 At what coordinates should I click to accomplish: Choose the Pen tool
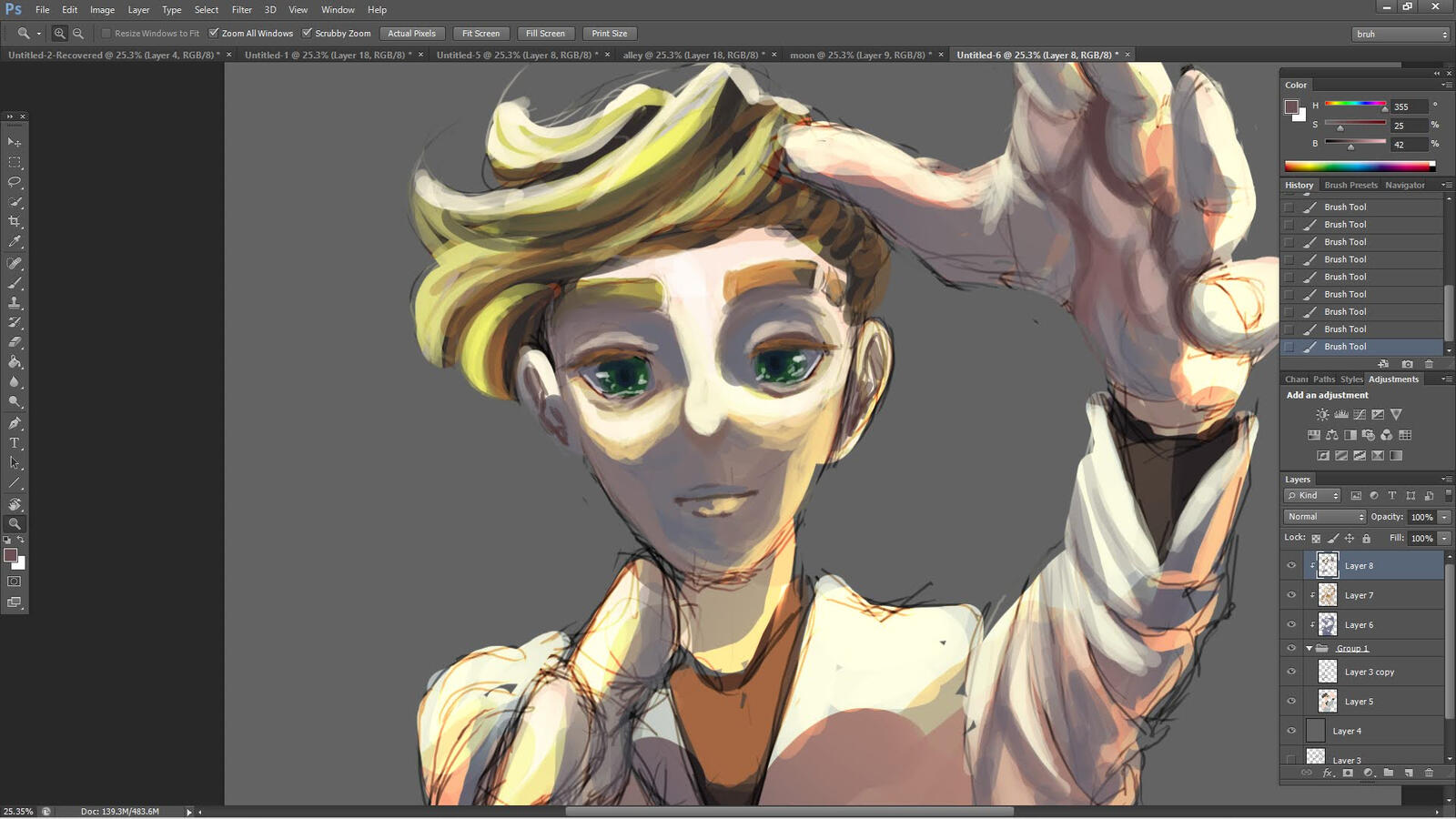15,423
